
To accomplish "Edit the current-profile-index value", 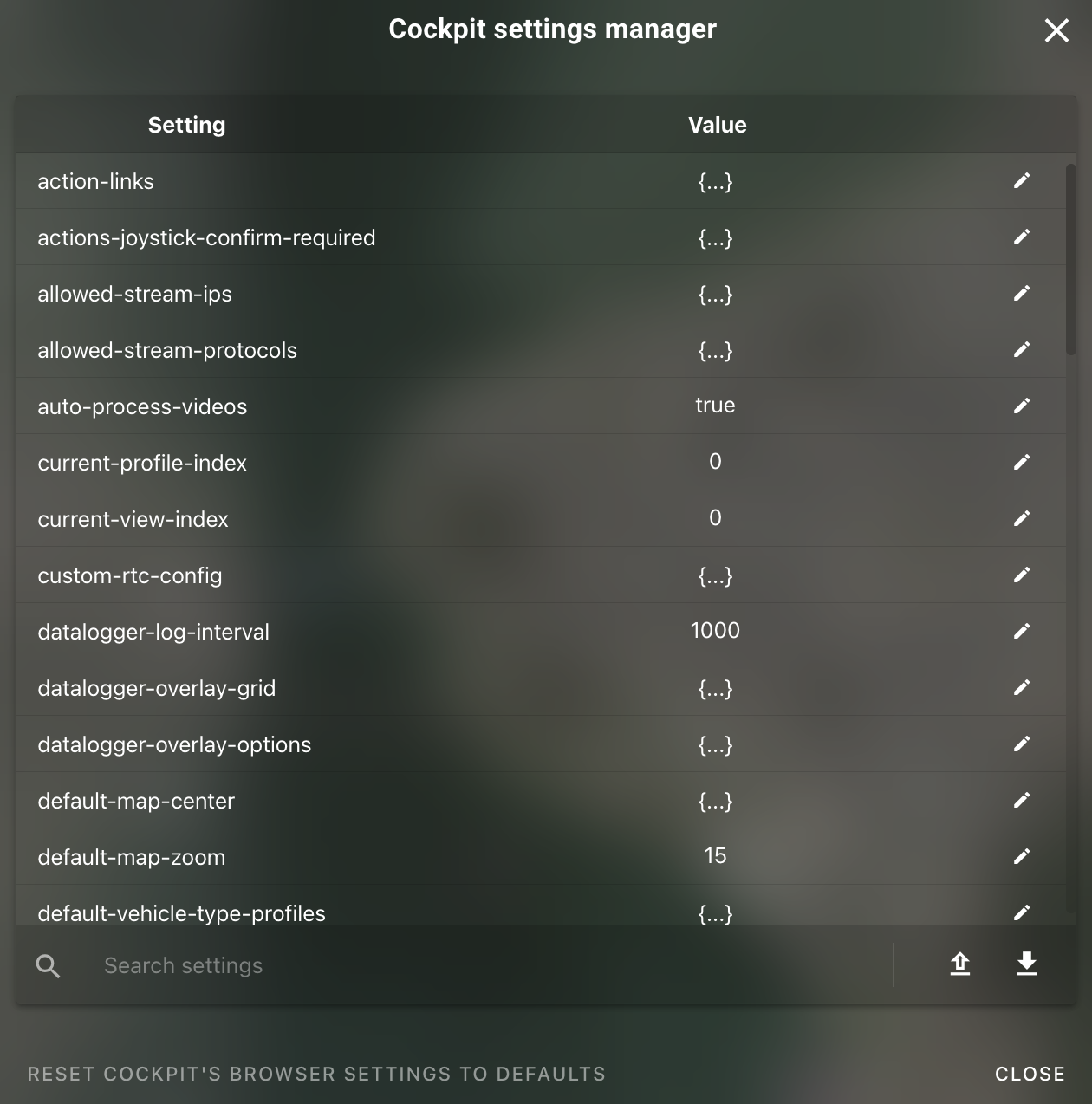I will [x=1022, y=462].
